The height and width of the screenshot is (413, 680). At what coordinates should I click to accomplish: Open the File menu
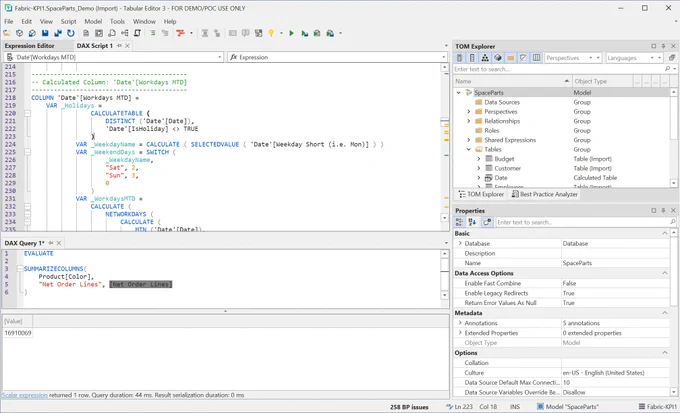click(x=9, y=21)
